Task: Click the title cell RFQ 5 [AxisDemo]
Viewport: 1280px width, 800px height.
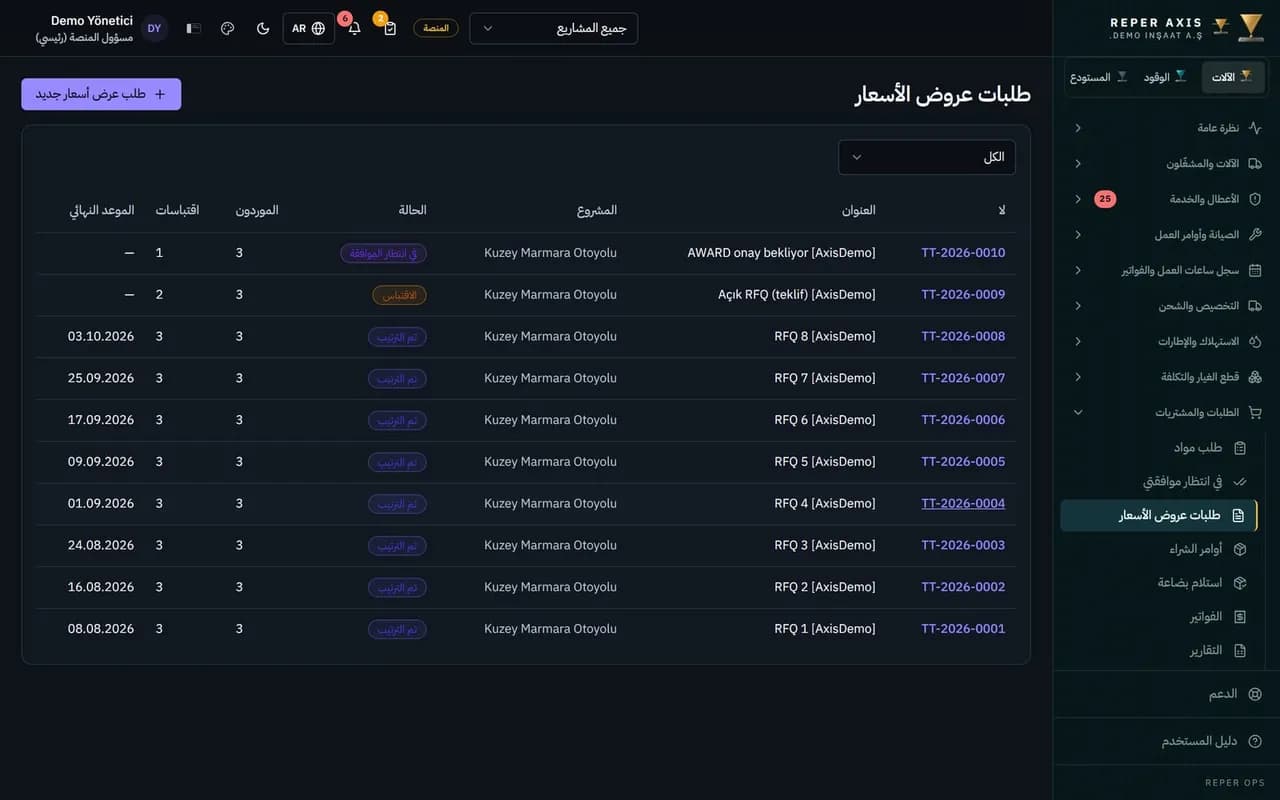Action: click(825, 462)
